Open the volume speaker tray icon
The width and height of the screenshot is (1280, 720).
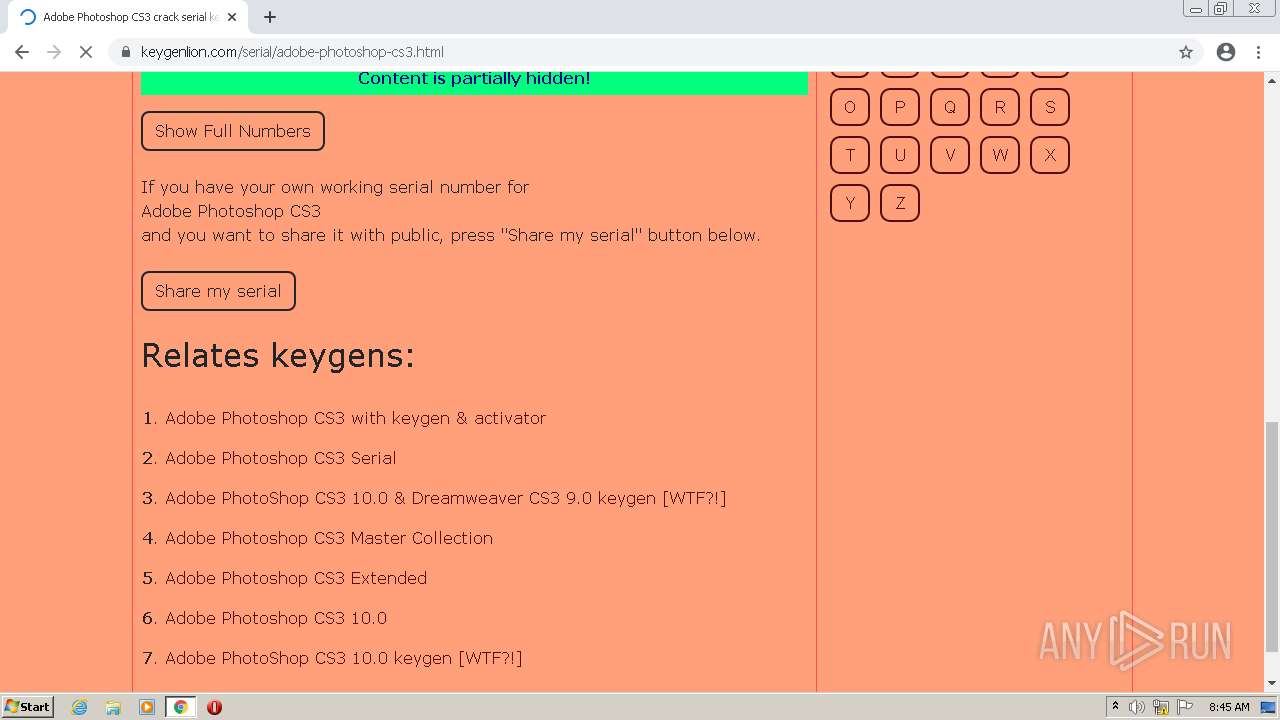click(1137, 707)
